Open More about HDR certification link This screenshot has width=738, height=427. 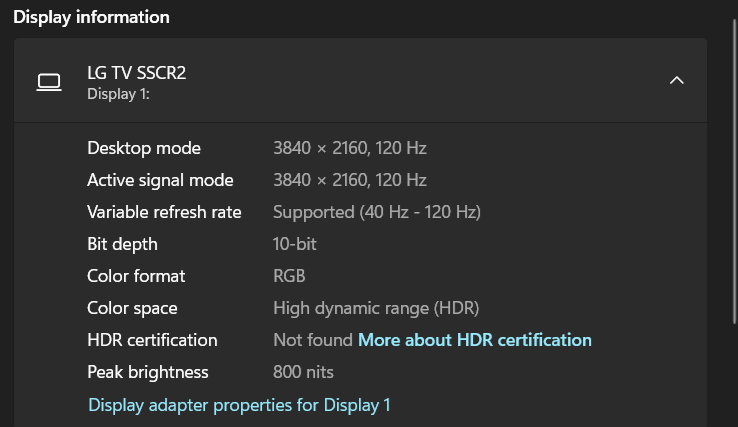(475, 340)
